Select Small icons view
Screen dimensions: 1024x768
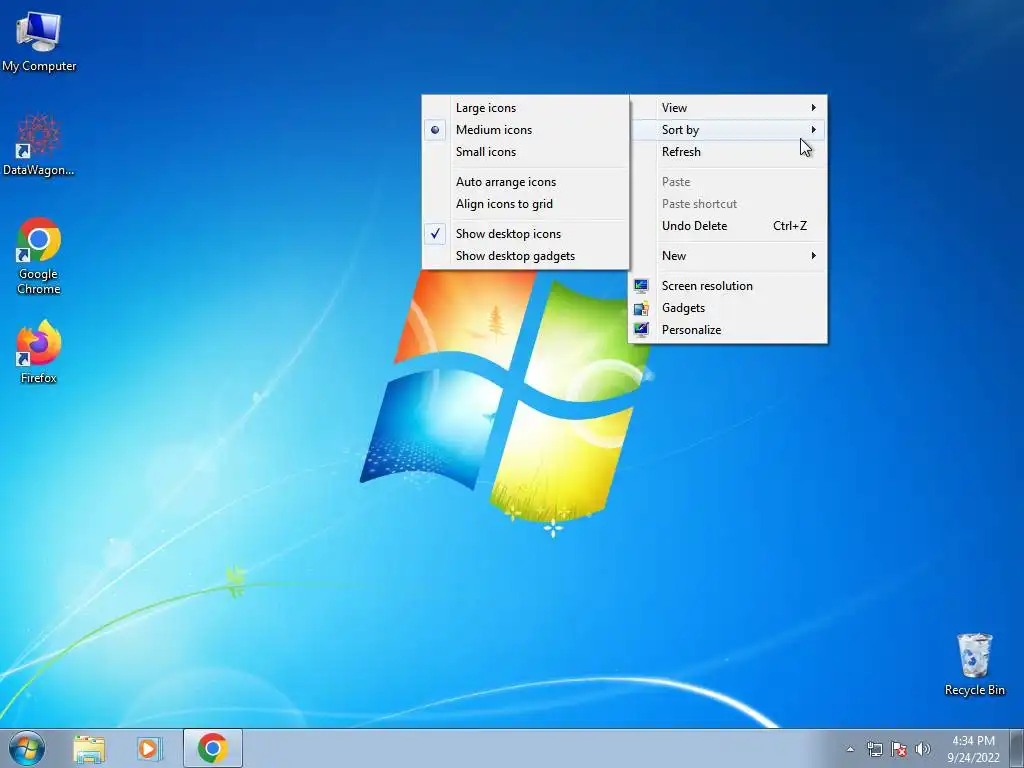(525, 152)
